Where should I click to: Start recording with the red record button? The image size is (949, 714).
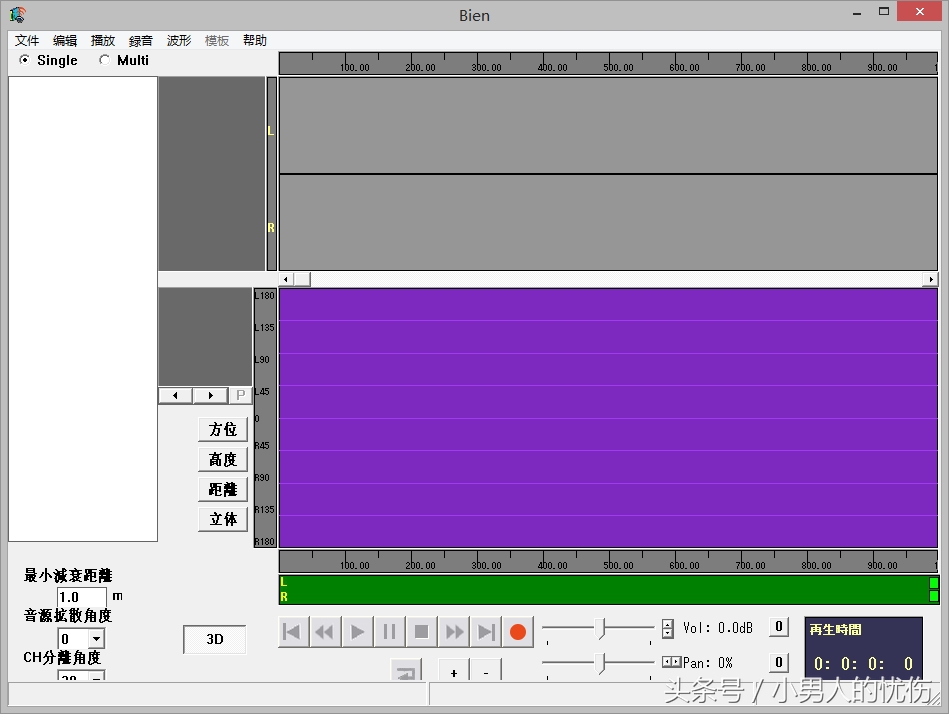pos(518,632)
